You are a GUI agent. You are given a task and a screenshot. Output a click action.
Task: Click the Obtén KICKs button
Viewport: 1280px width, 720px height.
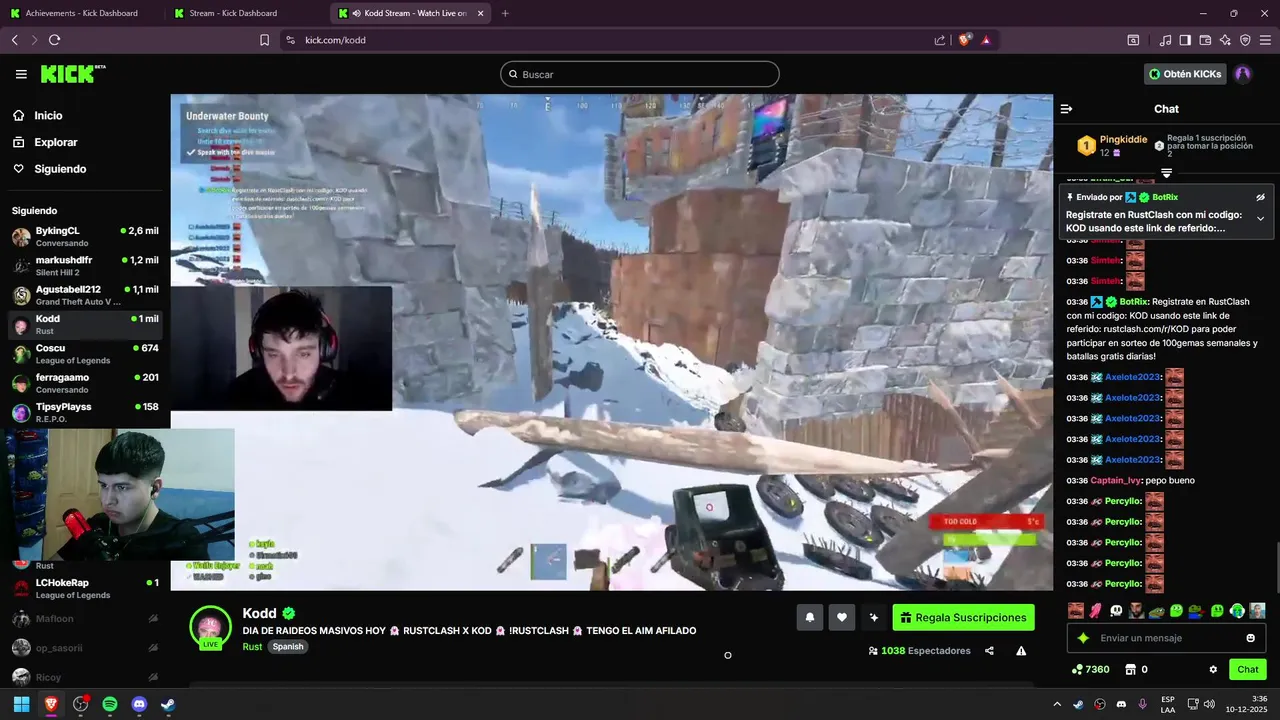1185,74
